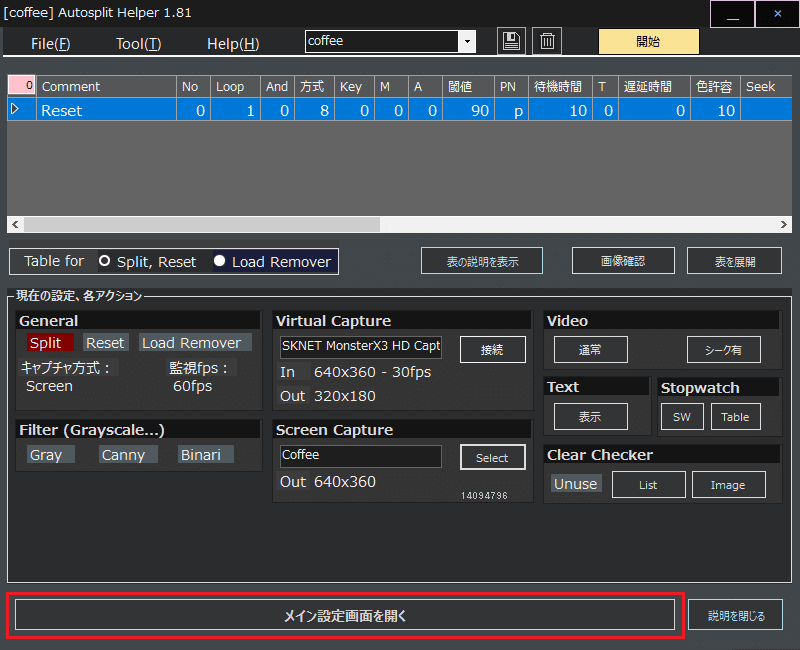
Task: Toggle the Load Remover action in General
Action: [x=195, y=342]
